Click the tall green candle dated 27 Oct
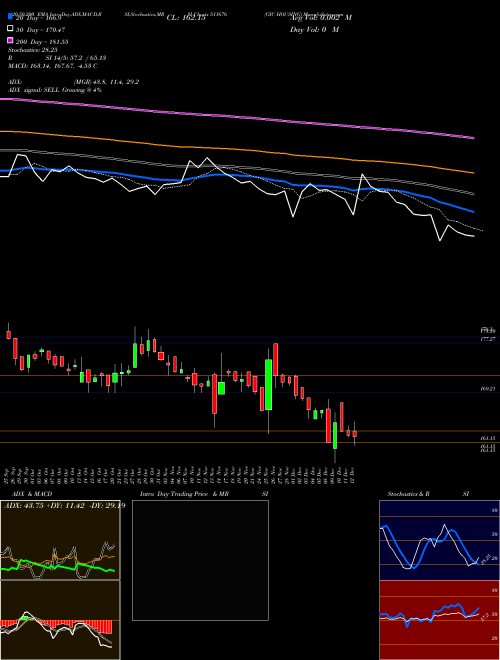Viewport: 500px width, 660px height. (135, 355)
